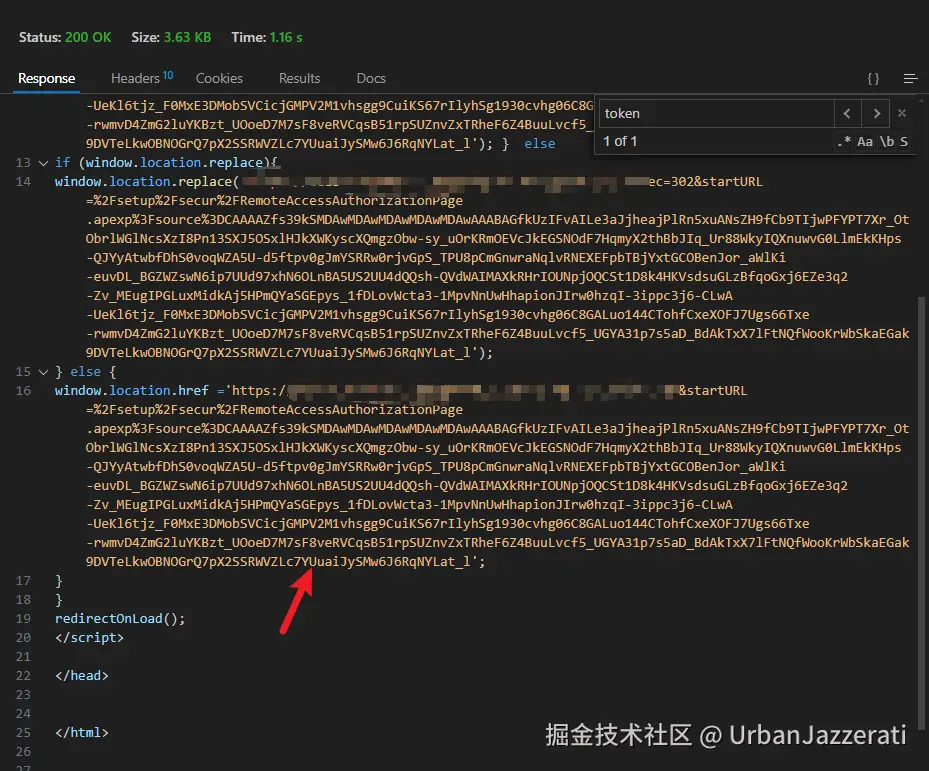Click the 1.16 s time value

point(286,37)
